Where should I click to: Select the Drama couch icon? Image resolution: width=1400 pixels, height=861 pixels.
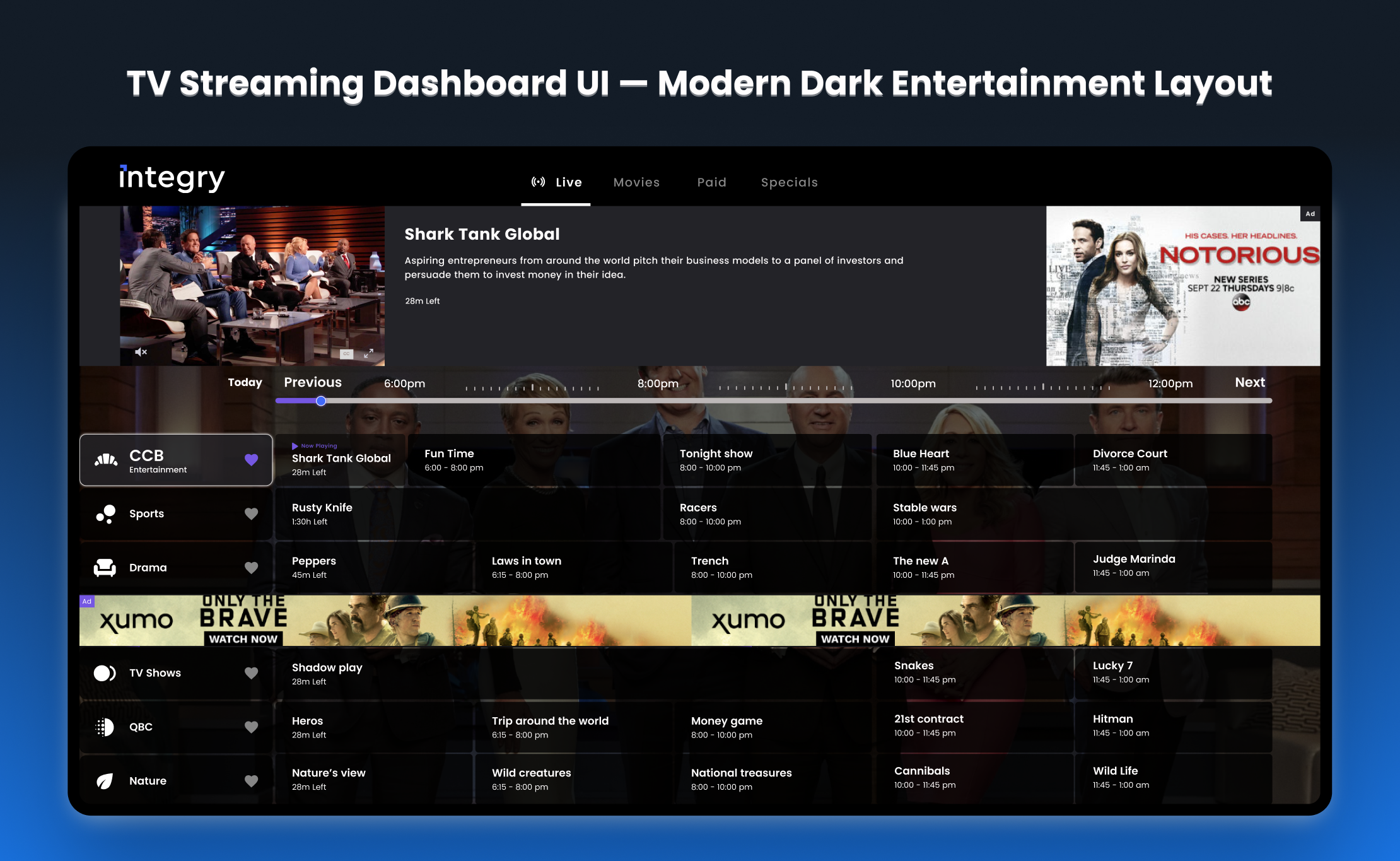(106, 567)
